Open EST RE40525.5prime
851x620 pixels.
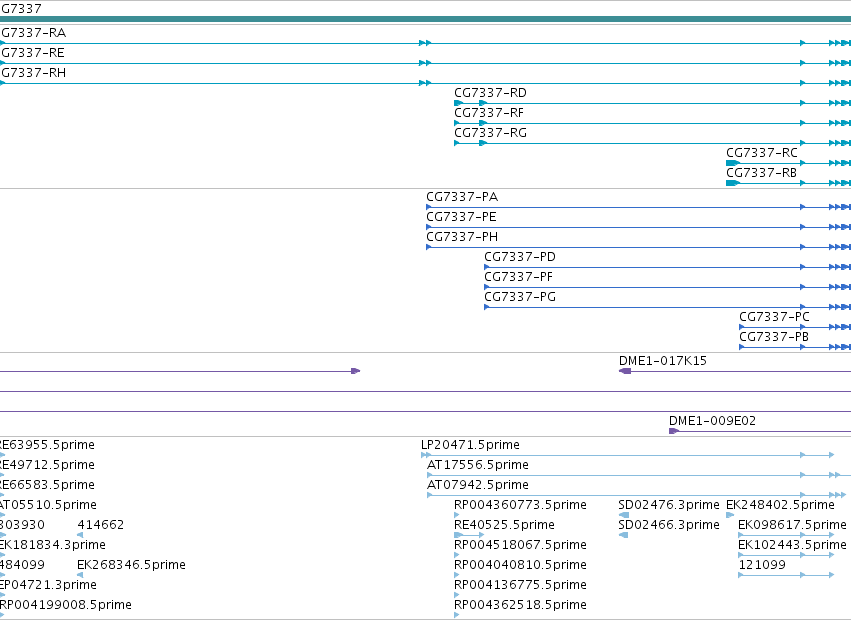pos(504,525)
